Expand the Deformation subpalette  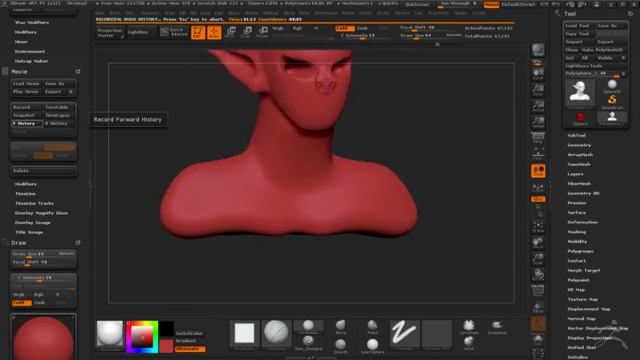click(582, 222)
